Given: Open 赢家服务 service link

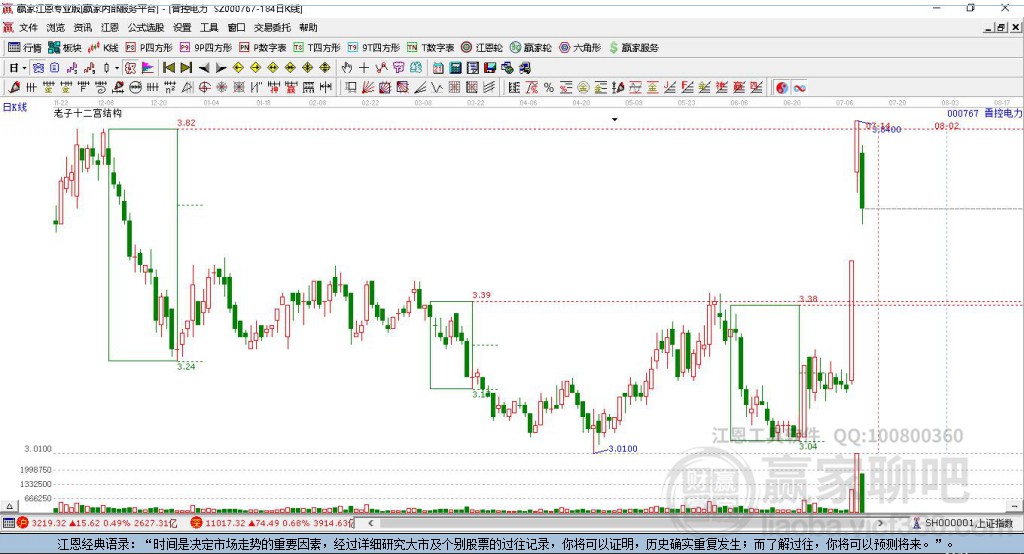Looking at the screenshot, I should tap(633, 48).
